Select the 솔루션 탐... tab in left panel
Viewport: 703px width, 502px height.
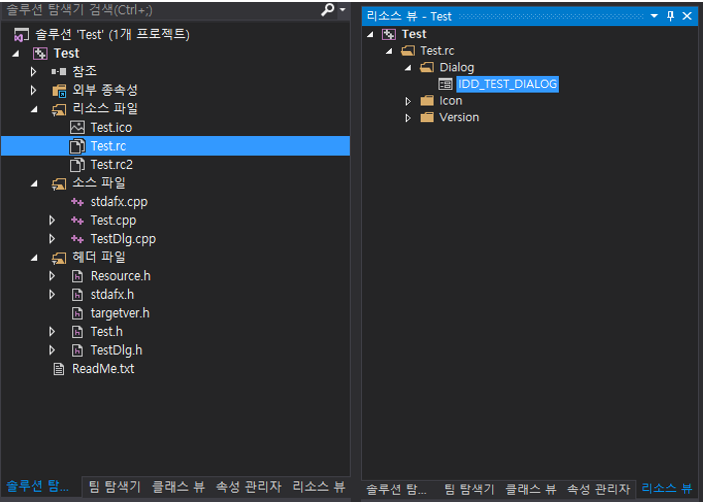click(38, 486)
